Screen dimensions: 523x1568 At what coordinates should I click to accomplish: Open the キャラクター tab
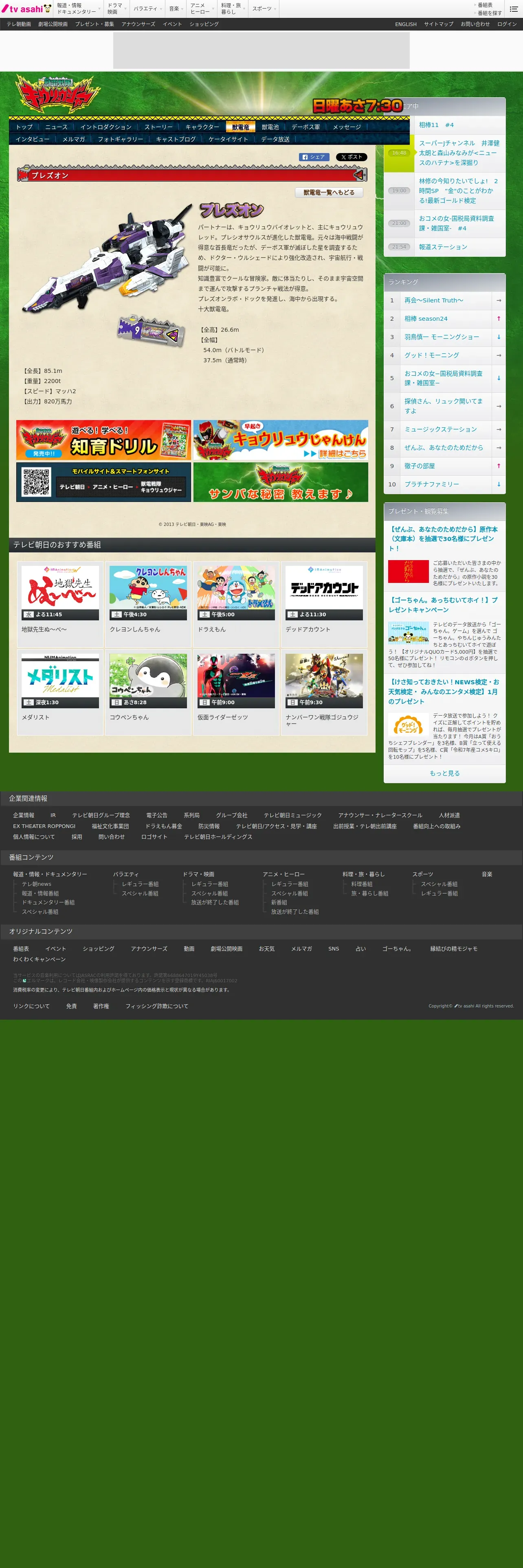pos(202,127)
